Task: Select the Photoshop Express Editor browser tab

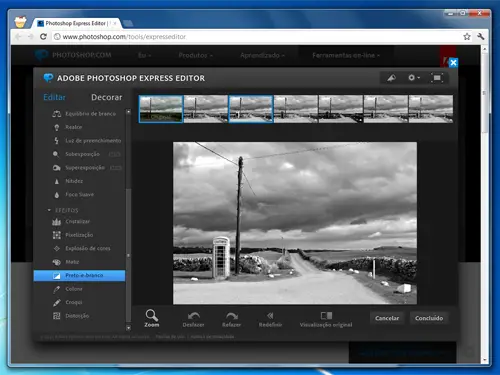Action: [x=77, y=23]
